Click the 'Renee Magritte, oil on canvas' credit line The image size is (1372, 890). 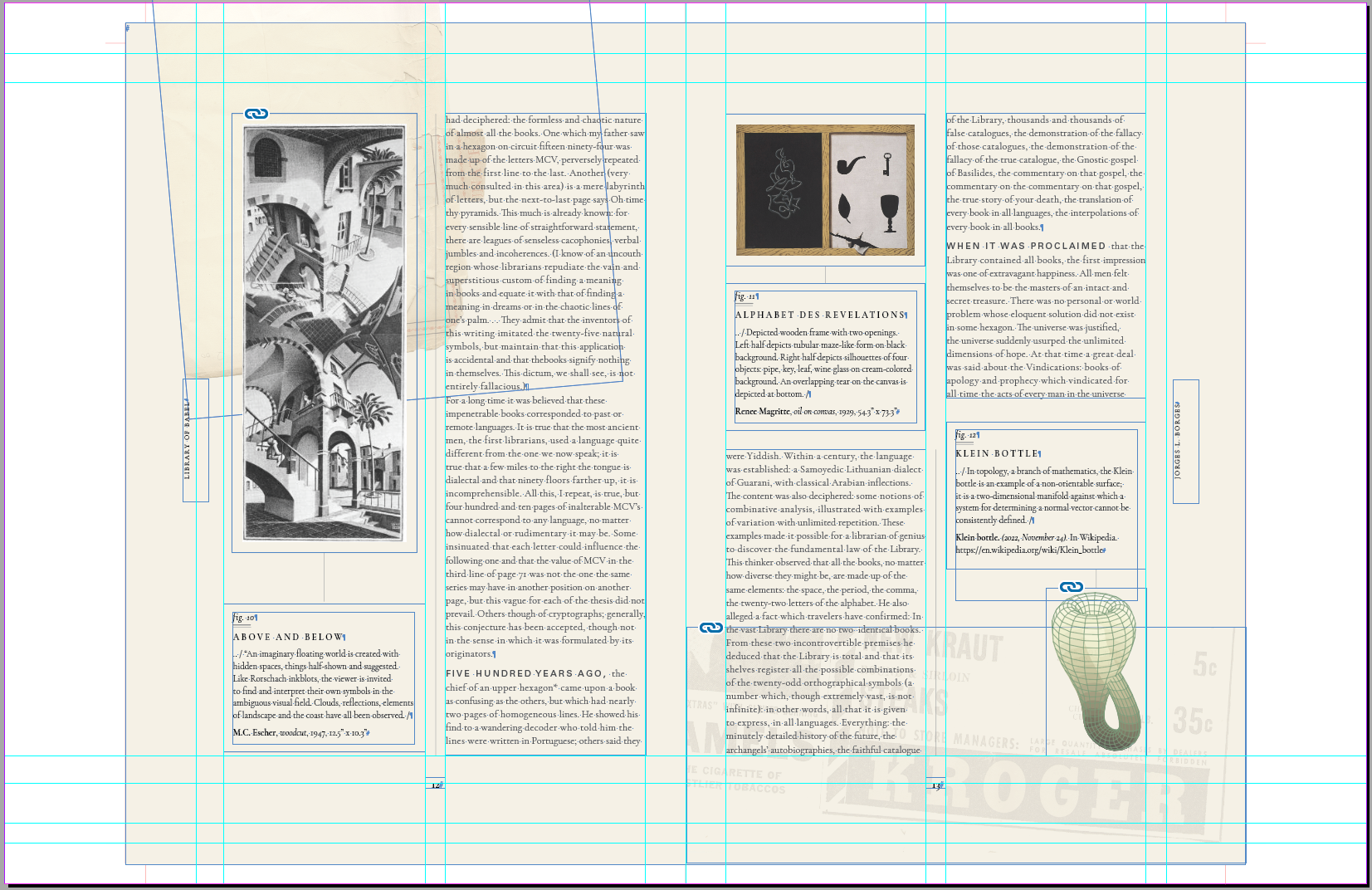coord(817,411)
